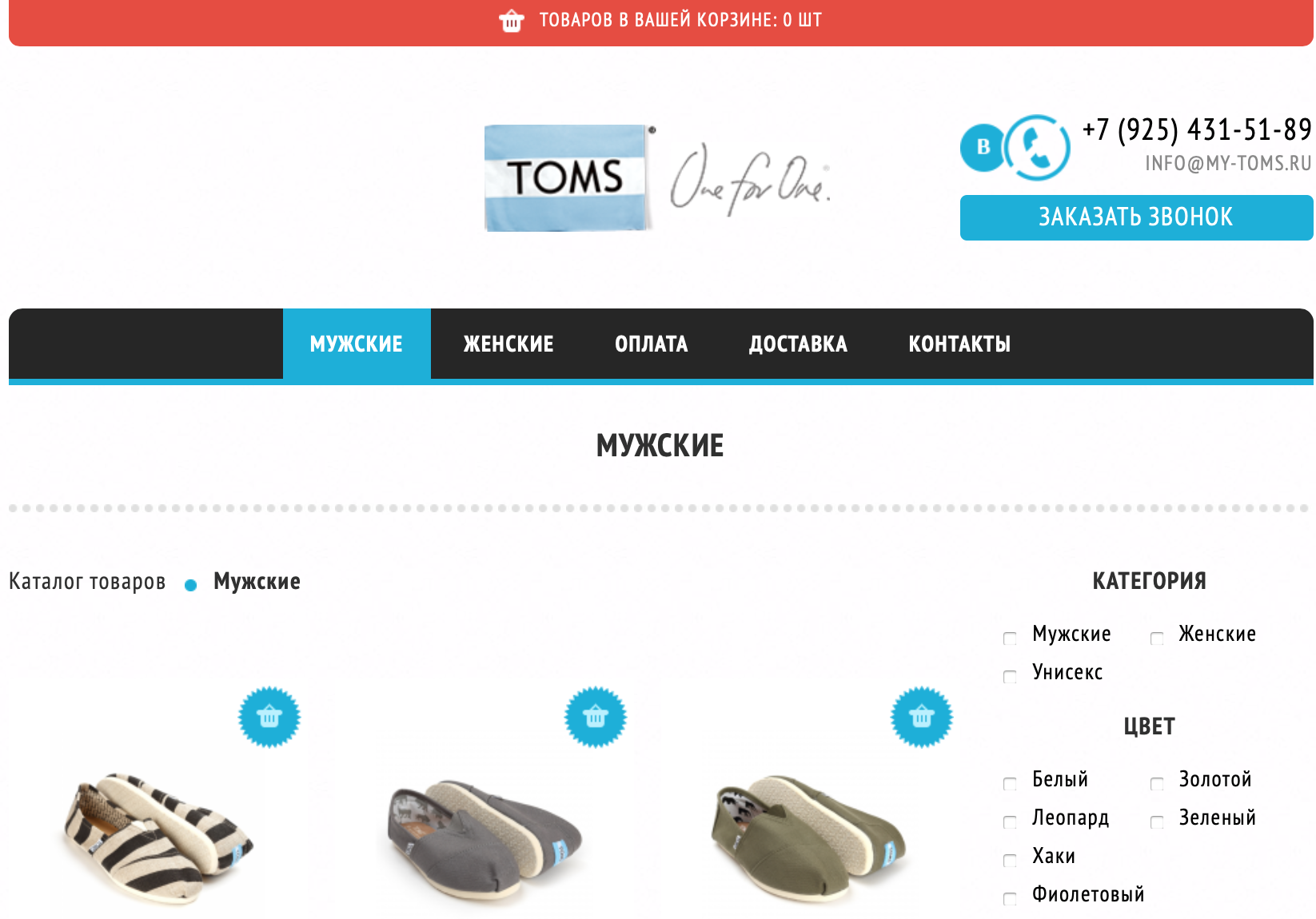
Task: Check the Мужские category checkbox
Action: click(1010, 638)
